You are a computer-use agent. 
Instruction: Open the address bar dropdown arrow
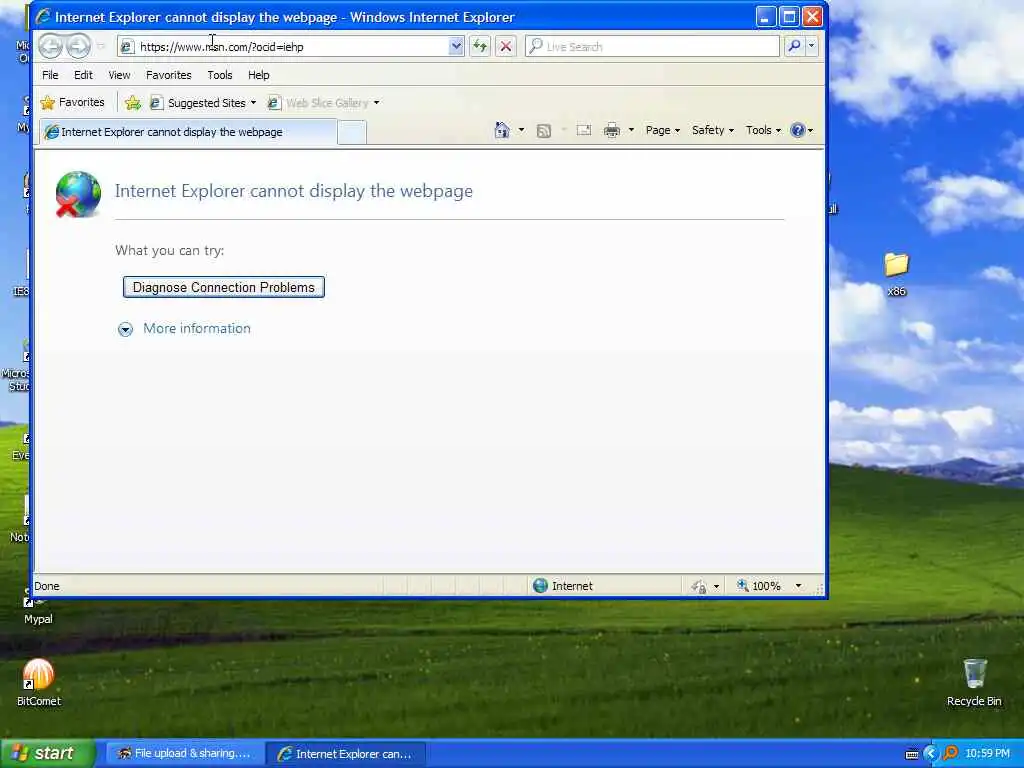point(456,46)
